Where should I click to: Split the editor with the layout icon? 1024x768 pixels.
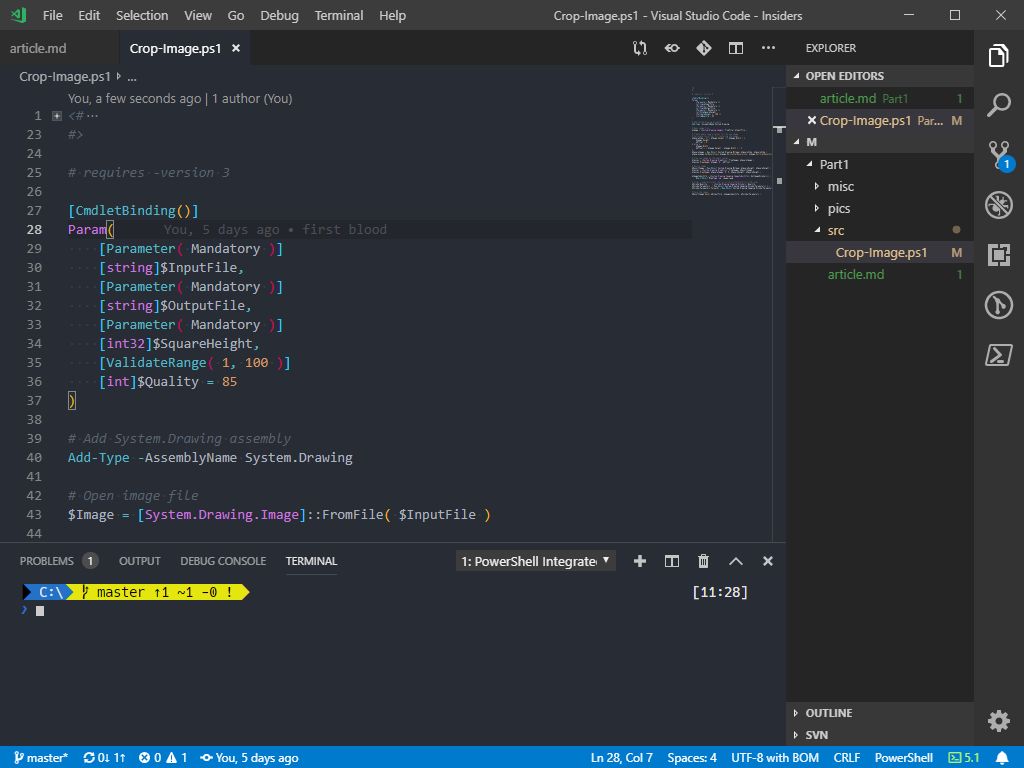click(x=736, y=48)
